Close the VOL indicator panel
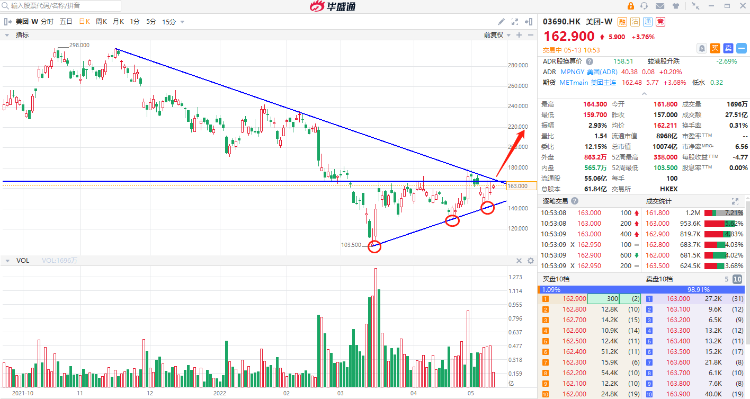The image size is (750, 399). tap(519, 261)
